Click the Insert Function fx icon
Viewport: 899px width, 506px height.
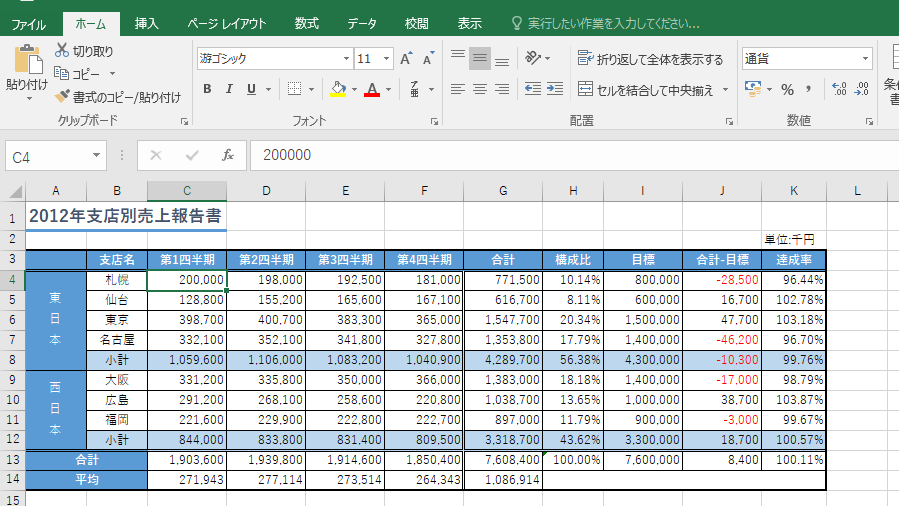point(228,155)
